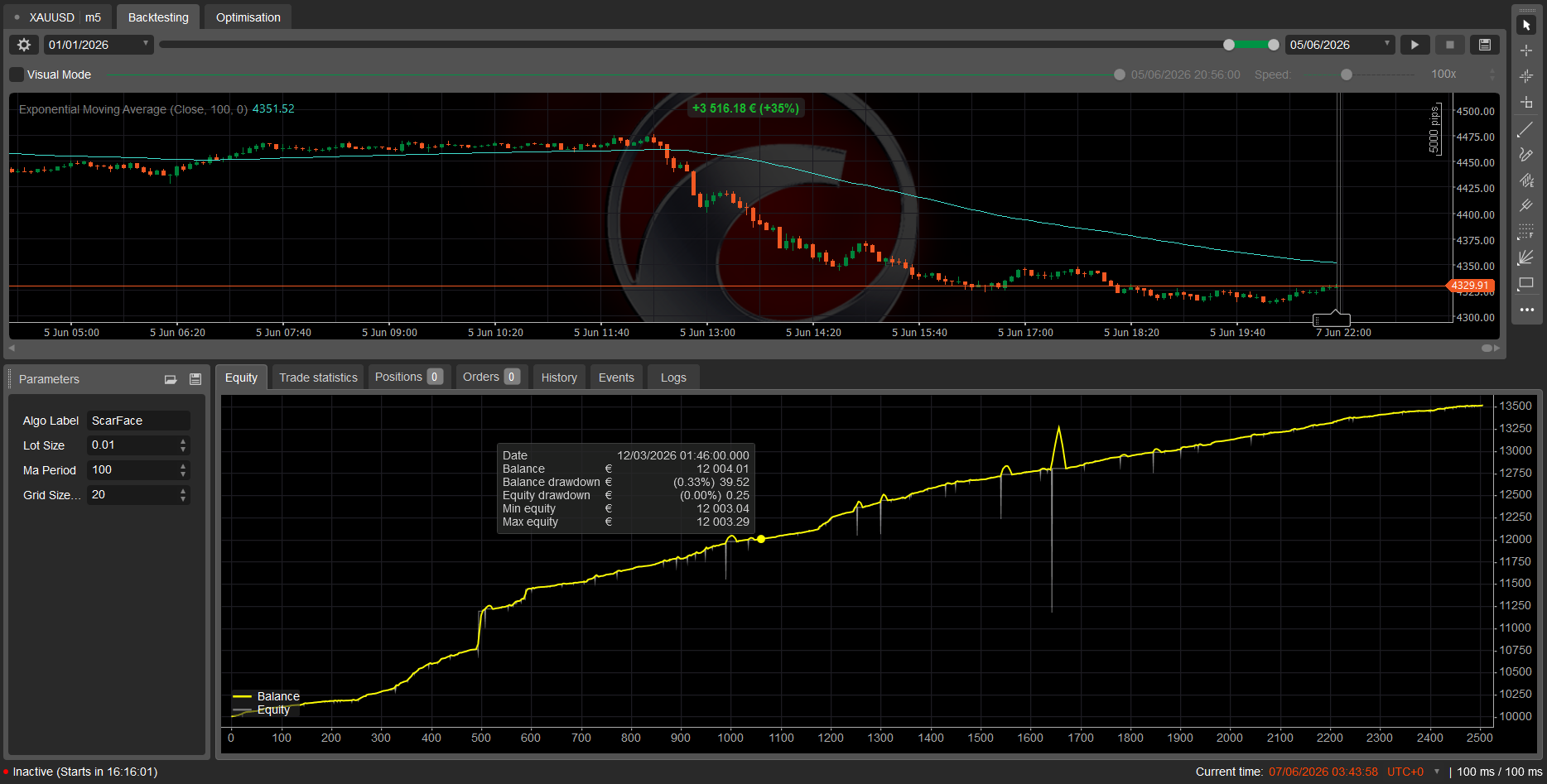This screenshot has width=1547, height=784.
Task: Load parameter set using folder icon
Action: pyautogui.click(x=171, y=379)
